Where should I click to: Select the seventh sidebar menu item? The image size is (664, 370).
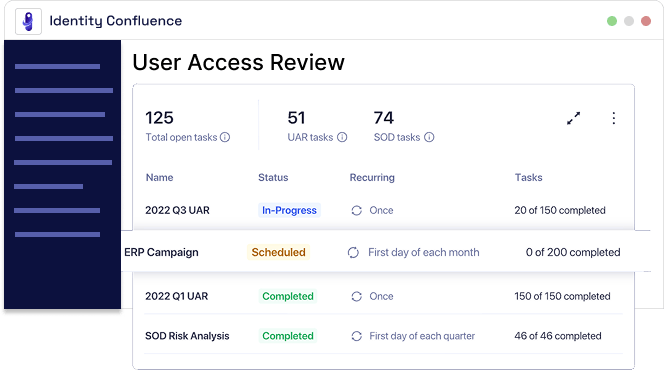(x=57, y=210)
